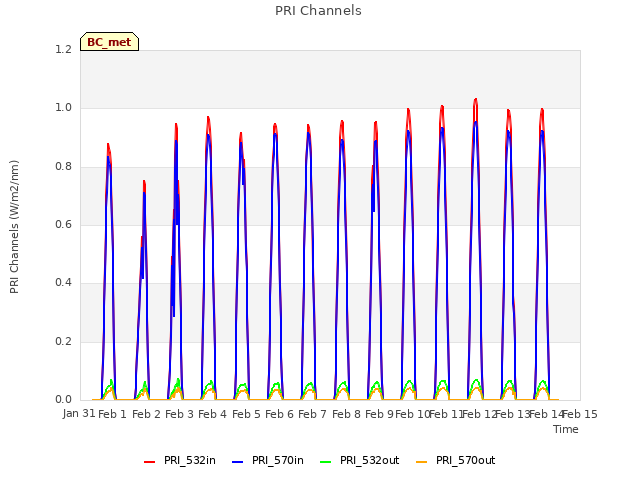The width and height of the screenshot is (640, 480).
Task: Toggle the PRI_532out legend entry
Action: pyautogui.click(x=360, y=460)
